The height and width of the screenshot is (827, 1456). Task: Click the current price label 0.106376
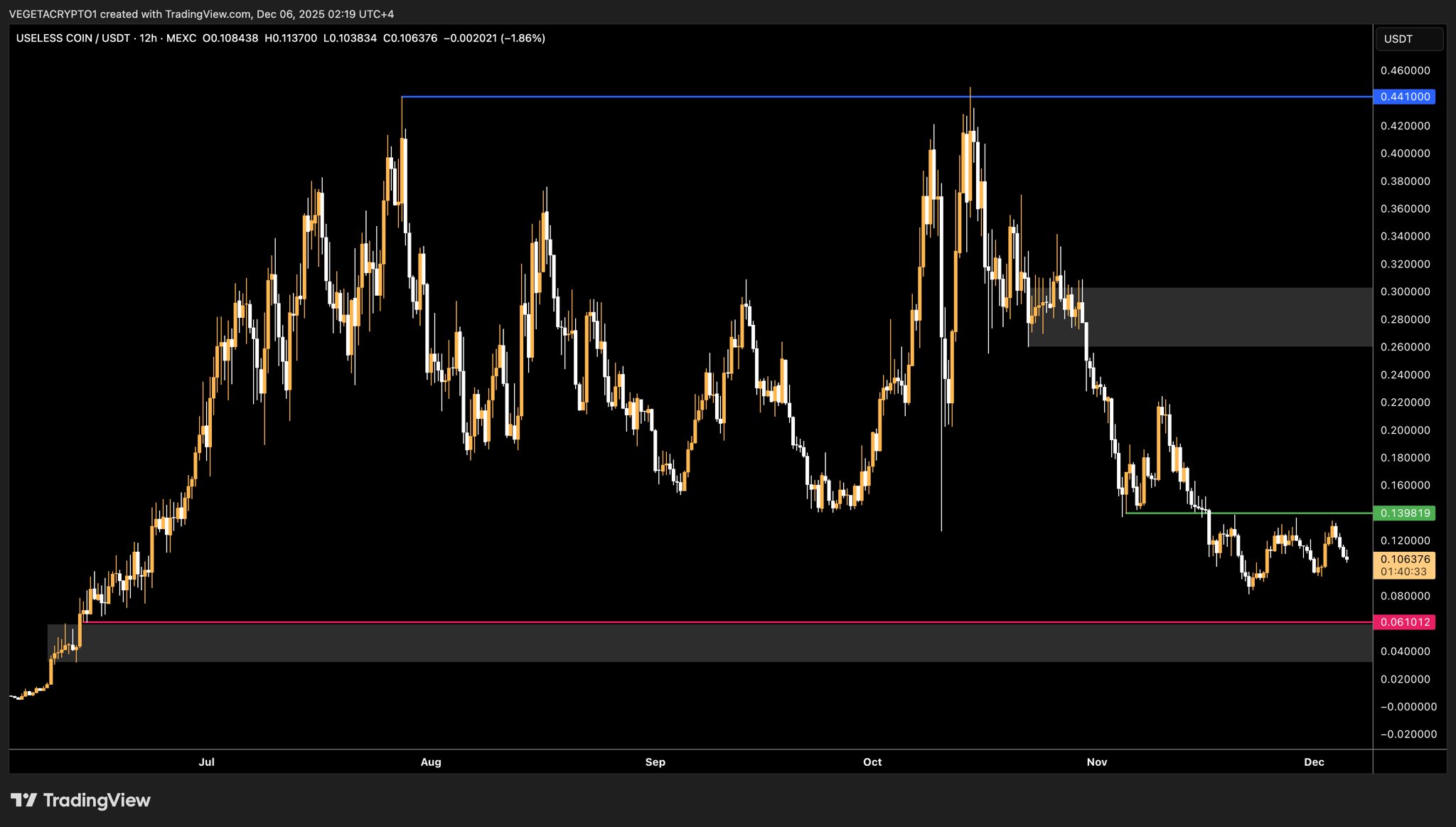[1404, 560]
